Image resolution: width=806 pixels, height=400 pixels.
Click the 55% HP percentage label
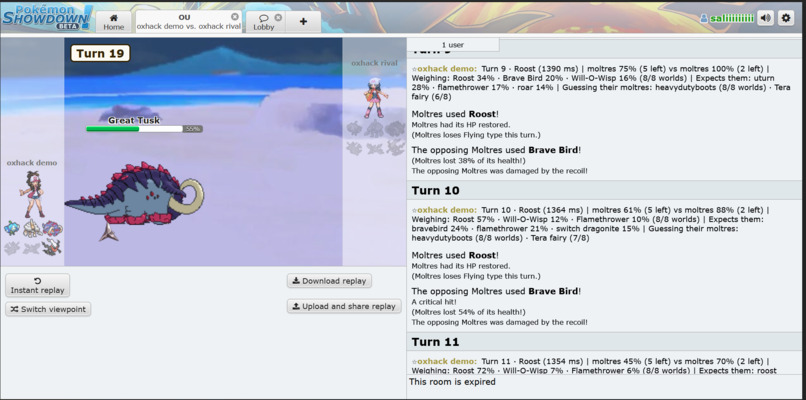193,129
